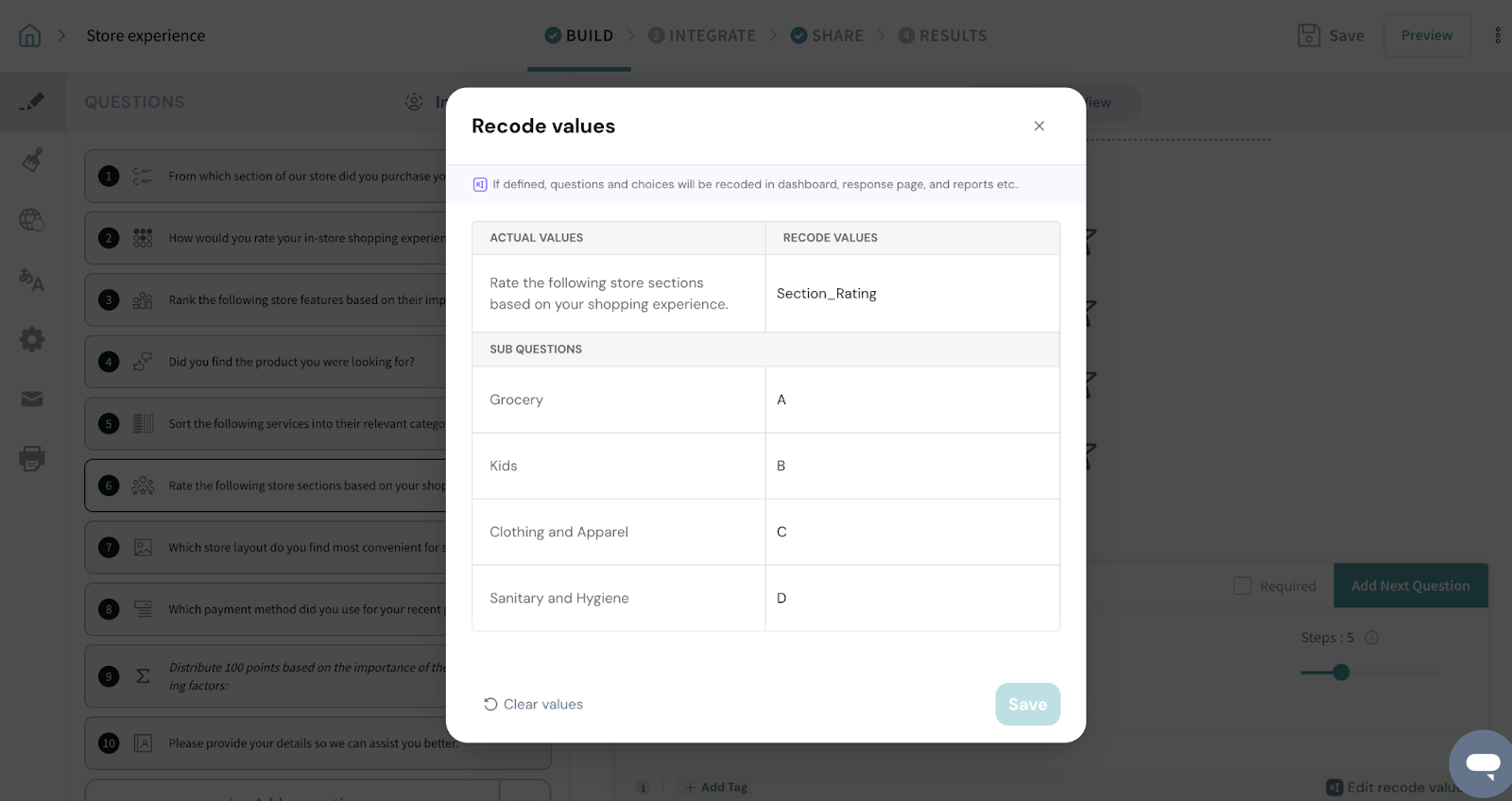Save the recode values in the dialog

click(1027, 705)
